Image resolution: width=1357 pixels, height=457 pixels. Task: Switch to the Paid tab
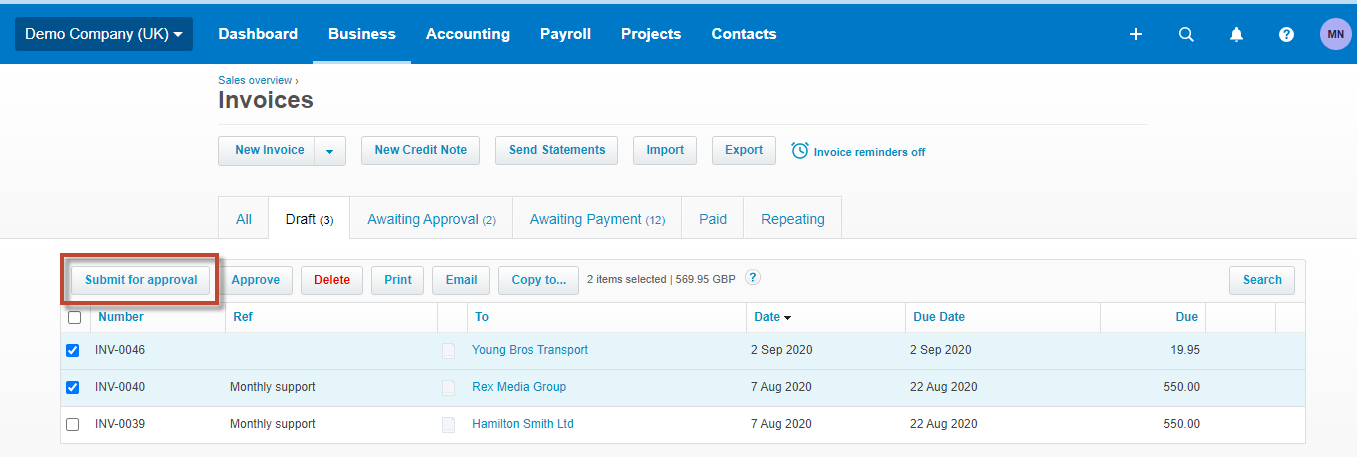(x=713, y=219)
